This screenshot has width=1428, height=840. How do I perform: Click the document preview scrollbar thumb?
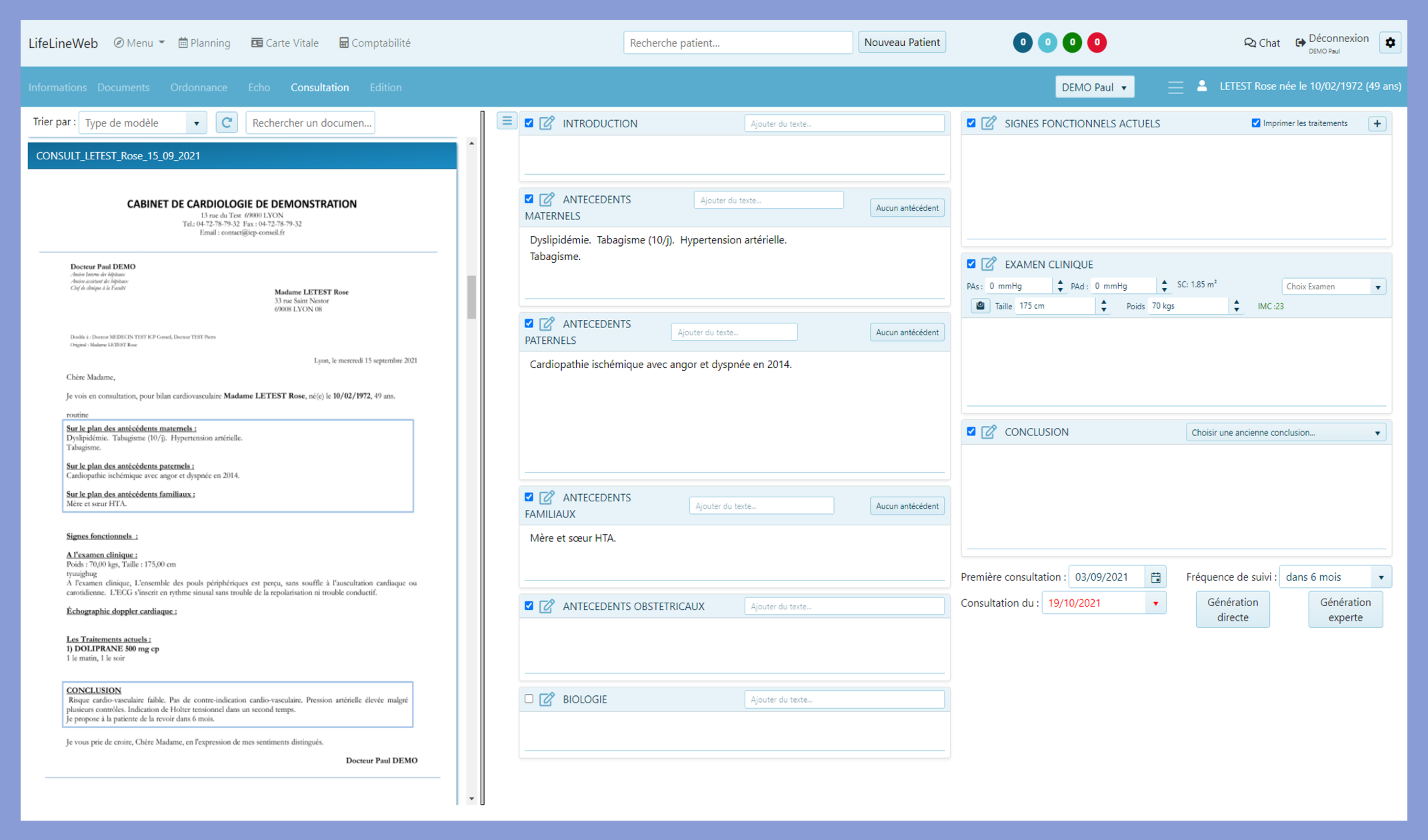coord(471,297)
